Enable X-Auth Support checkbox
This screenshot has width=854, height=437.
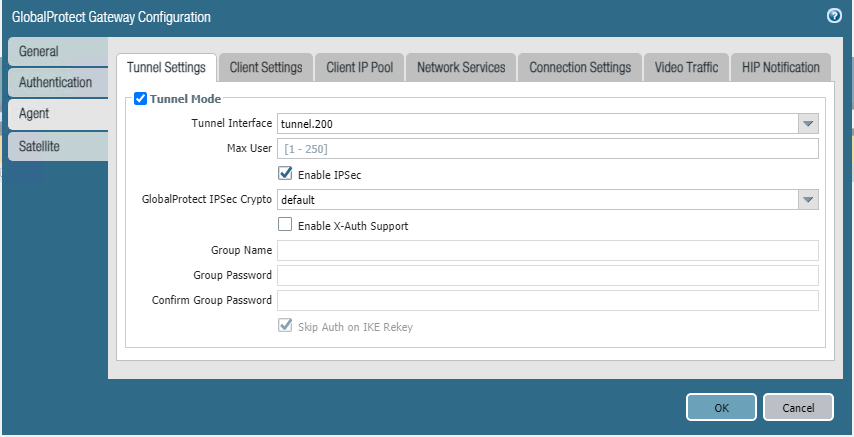point(285,224)
